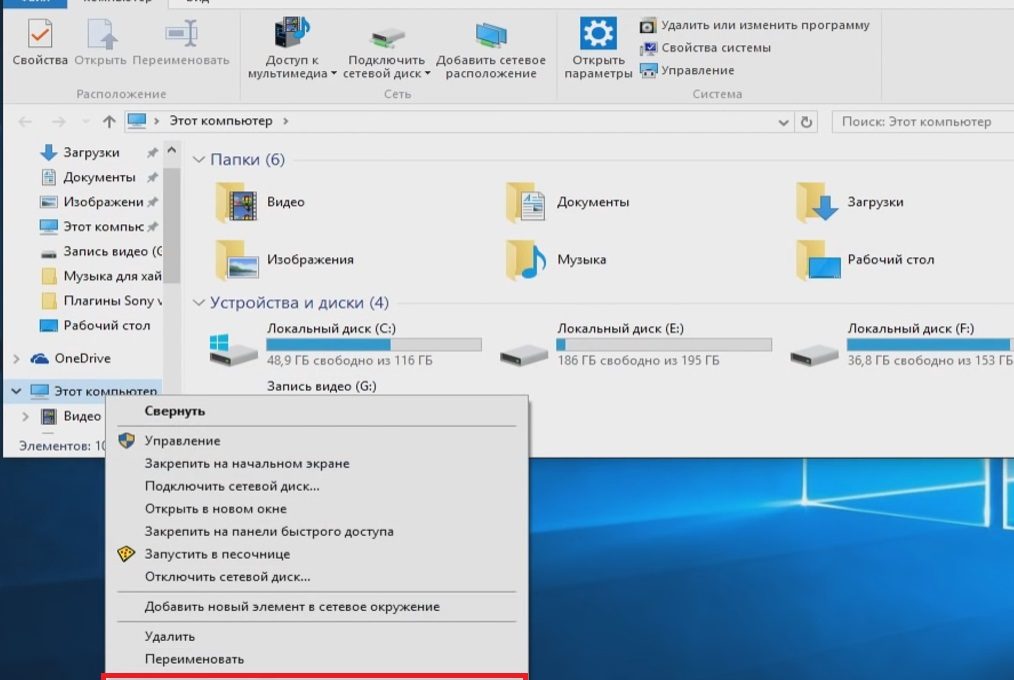The height and width of the screenshot is (680, 1014).
Task: Click Добавить сетевое расположение icon
Action: click(x=491, y=35)
